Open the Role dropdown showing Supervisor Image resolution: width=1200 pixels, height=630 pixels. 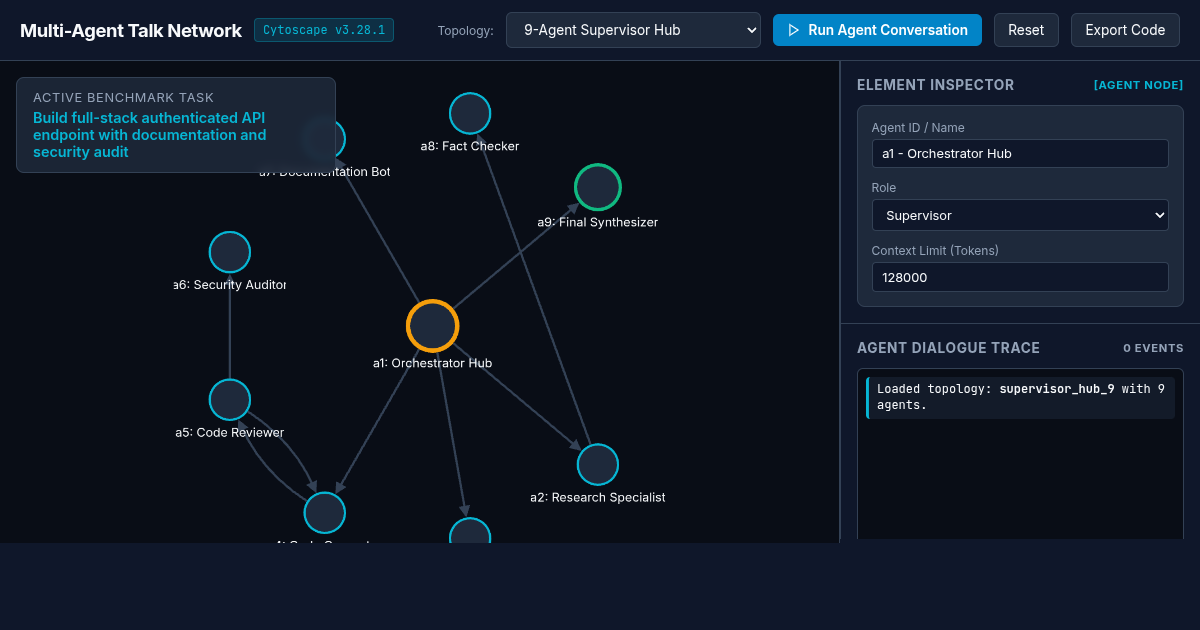pos(1020,215)
